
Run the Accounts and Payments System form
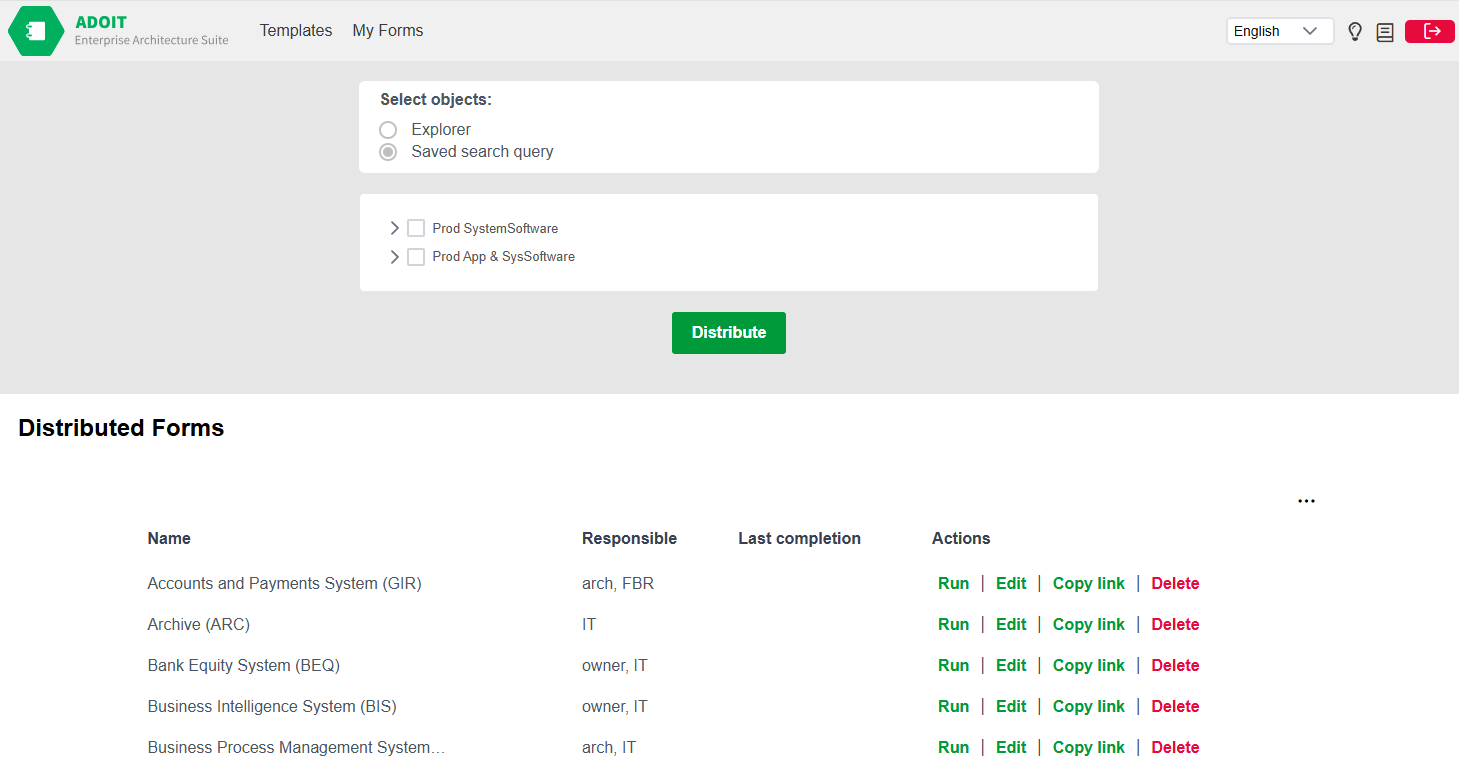[x=953, y=584]
